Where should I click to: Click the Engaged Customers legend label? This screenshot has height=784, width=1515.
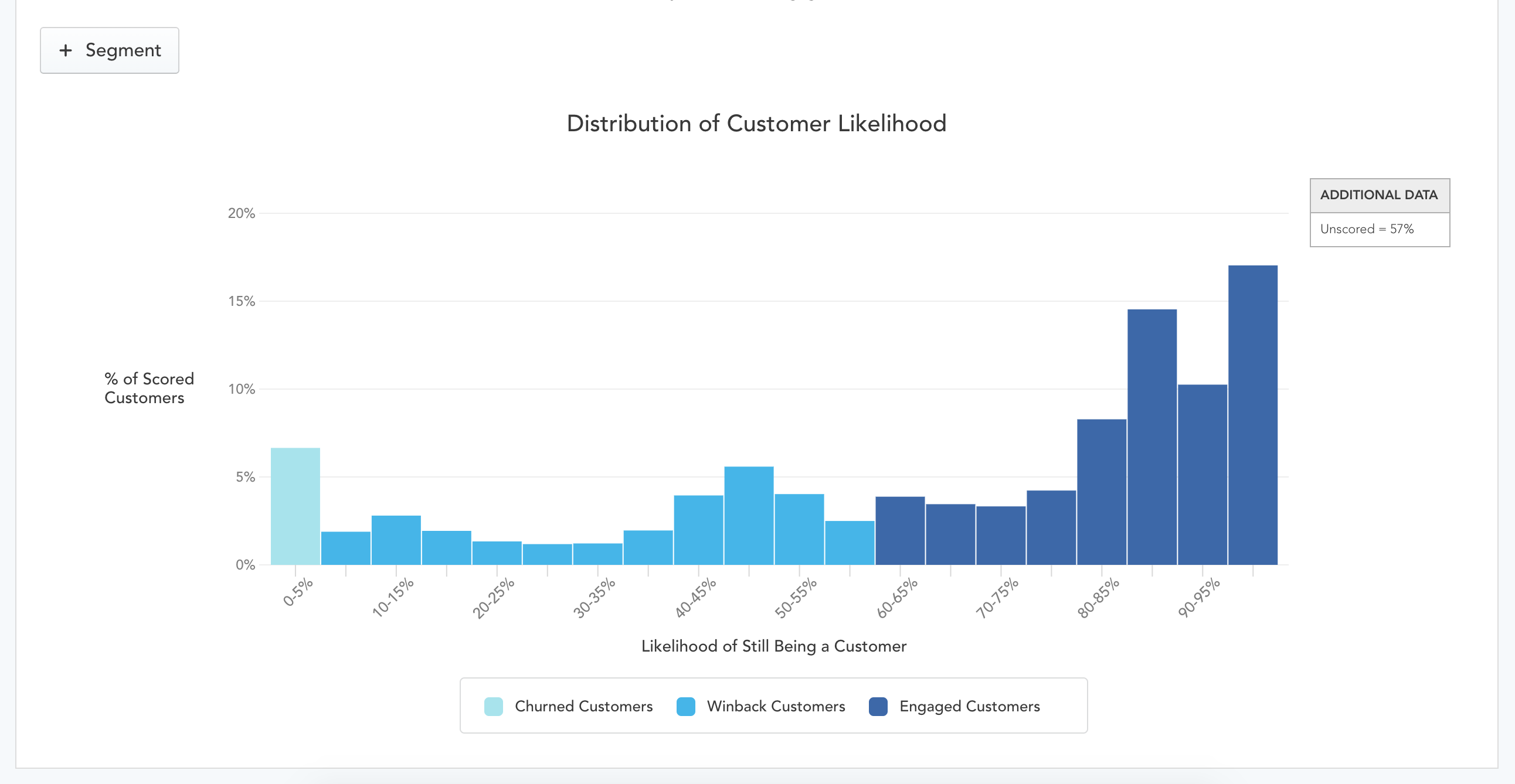(x=969, y=707)
